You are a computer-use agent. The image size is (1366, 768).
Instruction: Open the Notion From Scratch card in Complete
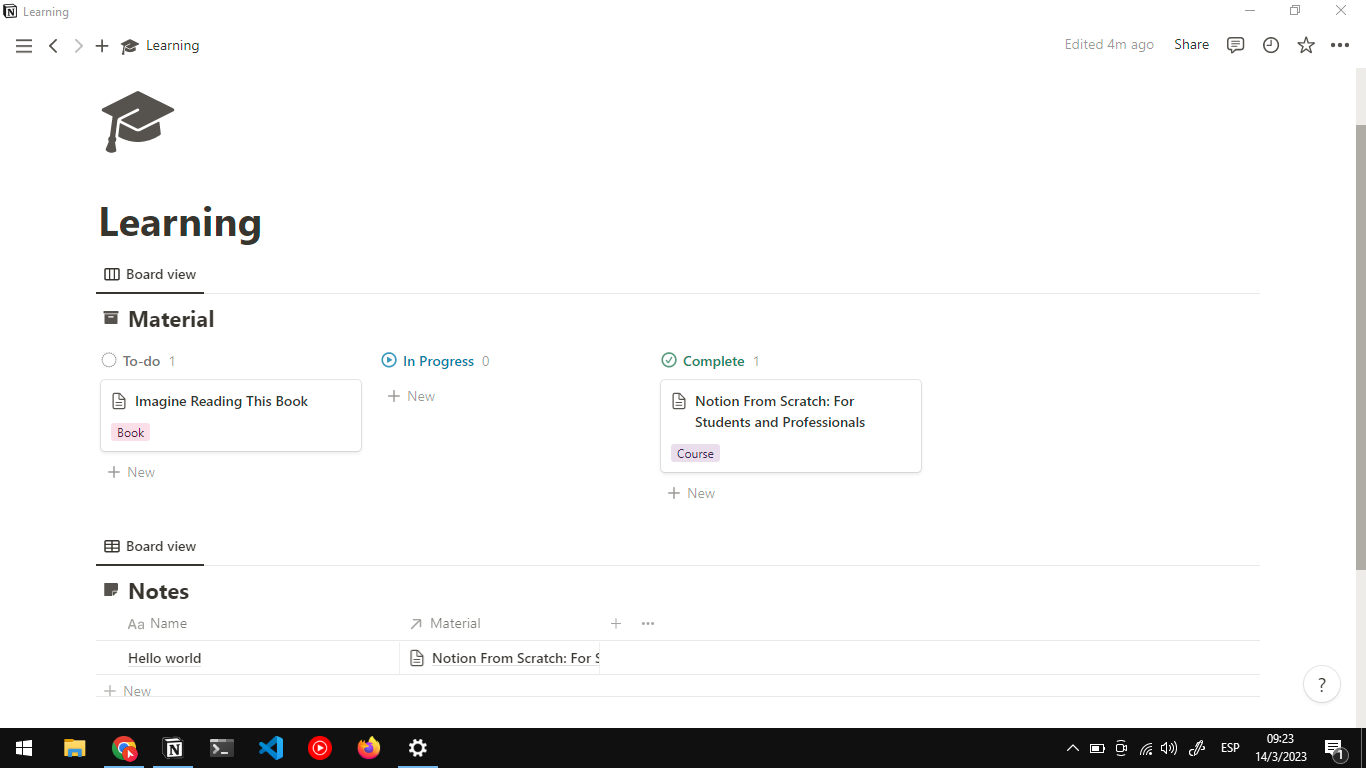click(x=791, y=426)
